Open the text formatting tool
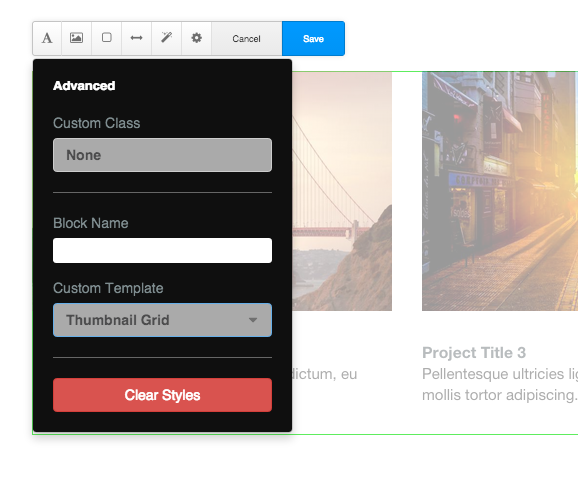The width and height of the screenshot is (578, 478). (x=47, y=38)
